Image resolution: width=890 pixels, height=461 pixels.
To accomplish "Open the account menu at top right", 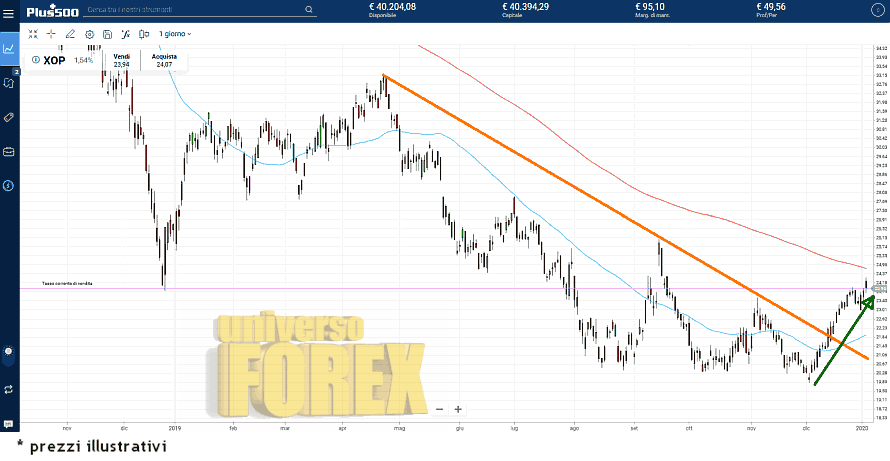I will pos(877,11).
